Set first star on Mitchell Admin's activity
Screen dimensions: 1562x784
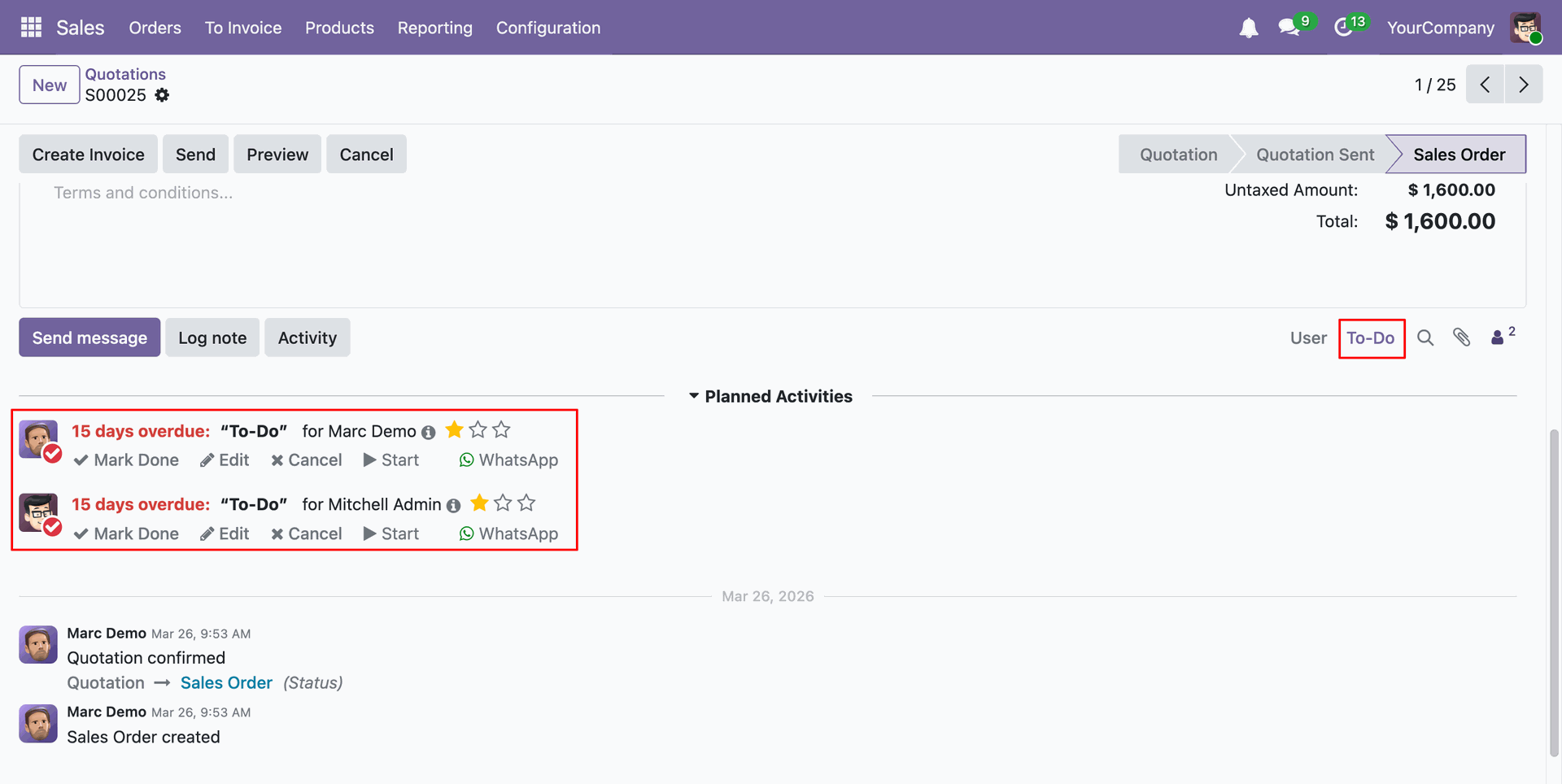tap(480, 503)
